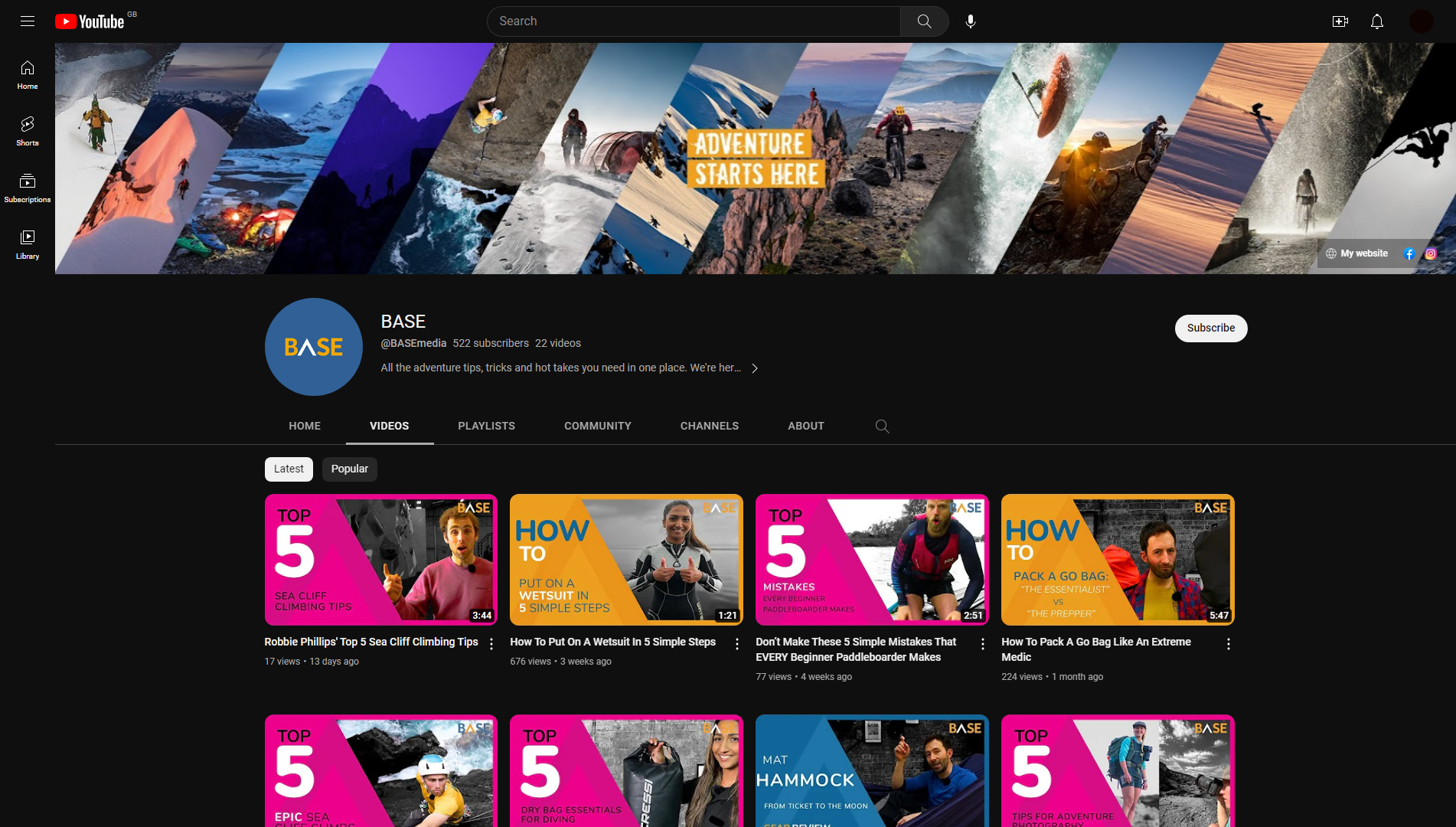Go to Home in the sidebar

tap(28, 75)
